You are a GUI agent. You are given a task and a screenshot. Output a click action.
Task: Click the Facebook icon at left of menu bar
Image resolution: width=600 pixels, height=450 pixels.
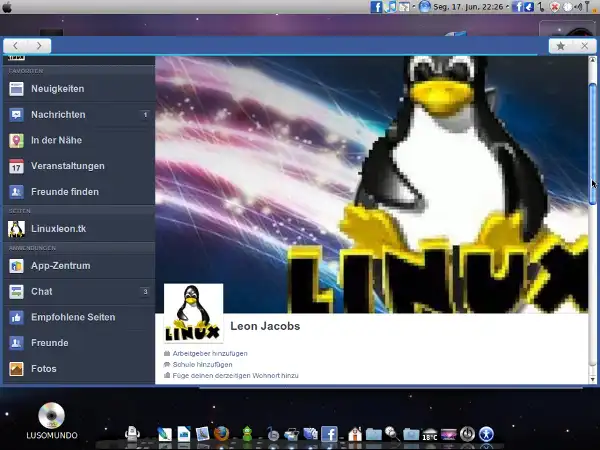[x=376, y=7]
